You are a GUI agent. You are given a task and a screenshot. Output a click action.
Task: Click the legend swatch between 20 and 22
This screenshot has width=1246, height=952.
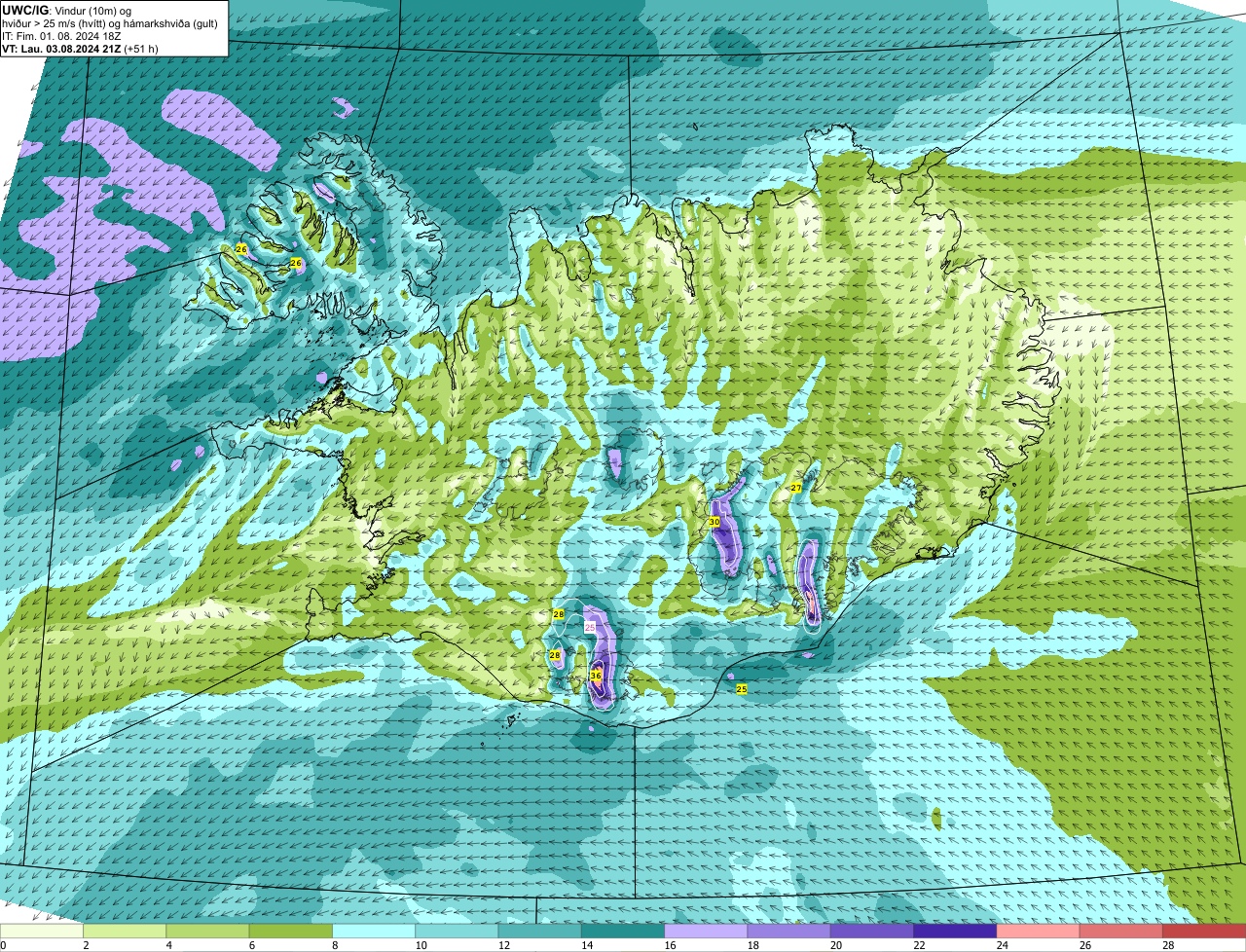[872, 931]
